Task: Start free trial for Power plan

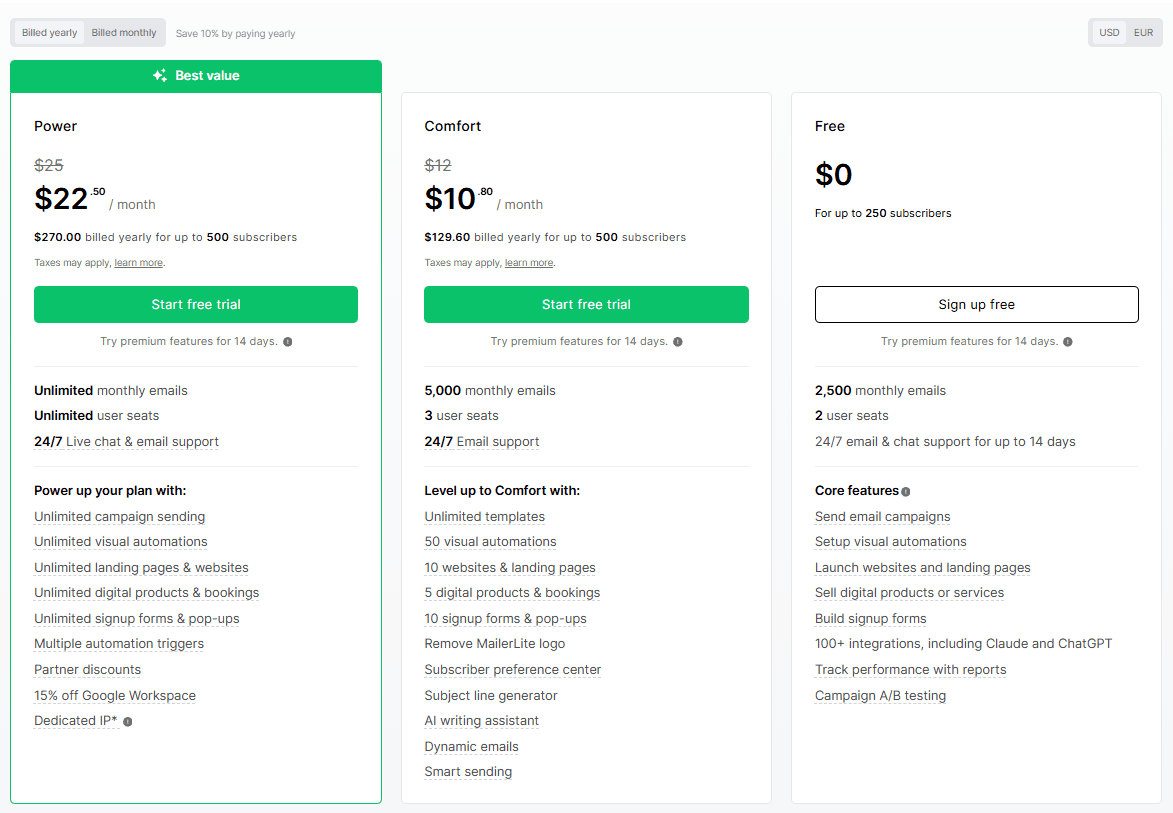Action: tap(196, 304)
